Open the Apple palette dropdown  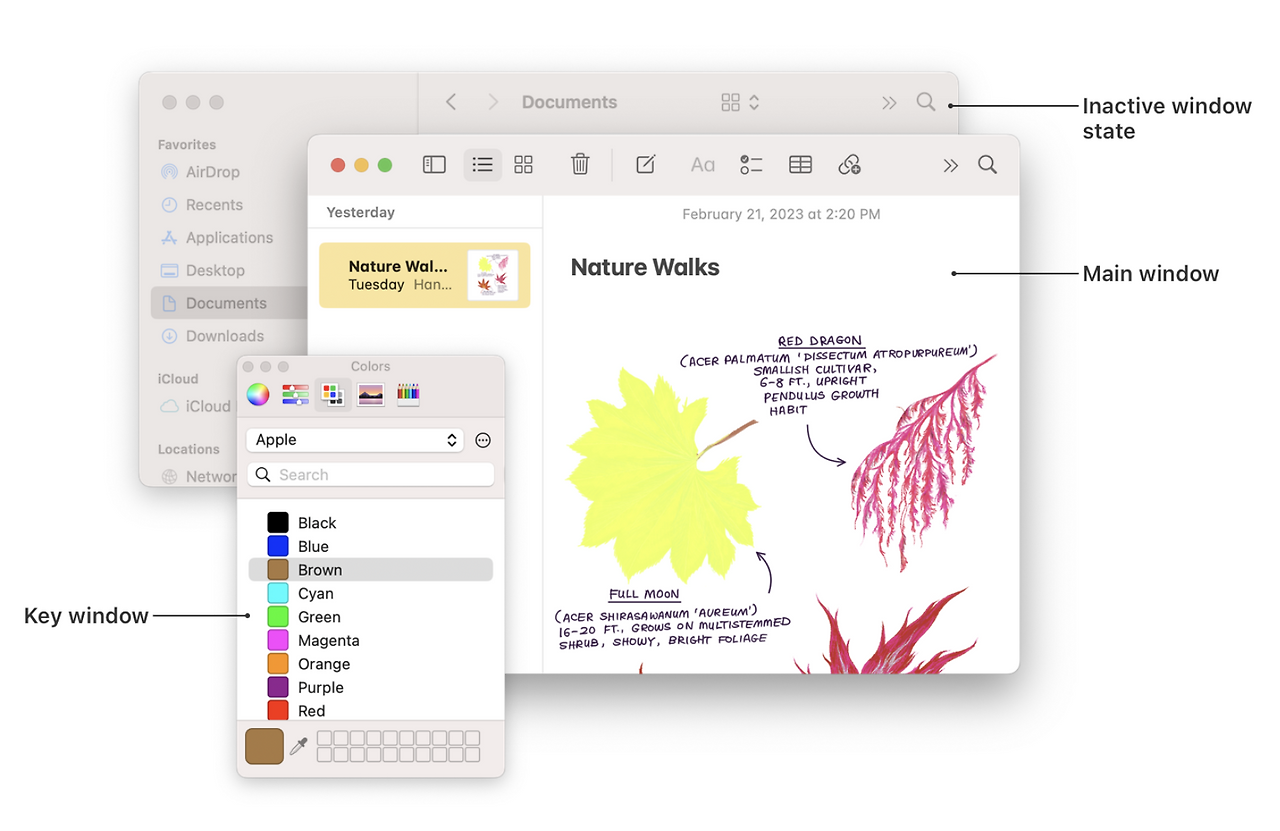tap(355, 440)
